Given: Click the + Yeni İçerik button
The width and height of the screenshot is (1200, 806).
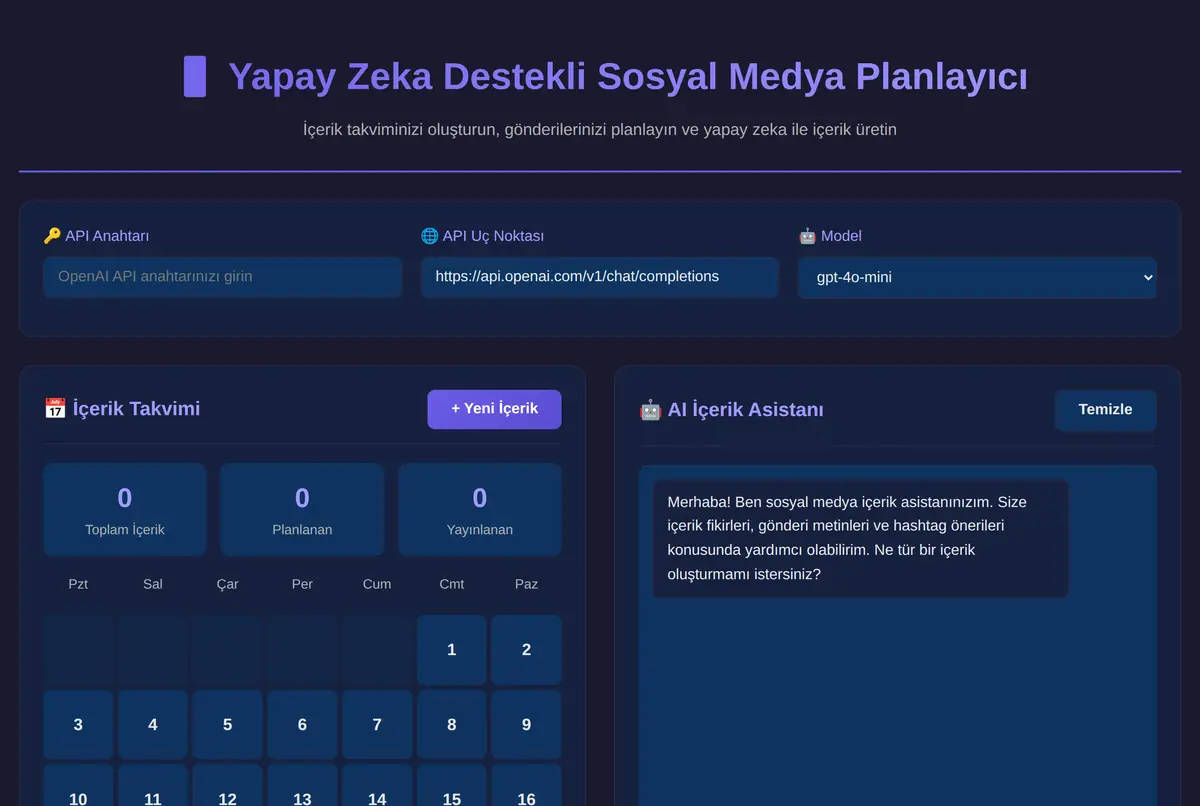Looking at the screenshot, I should [494, 409].
